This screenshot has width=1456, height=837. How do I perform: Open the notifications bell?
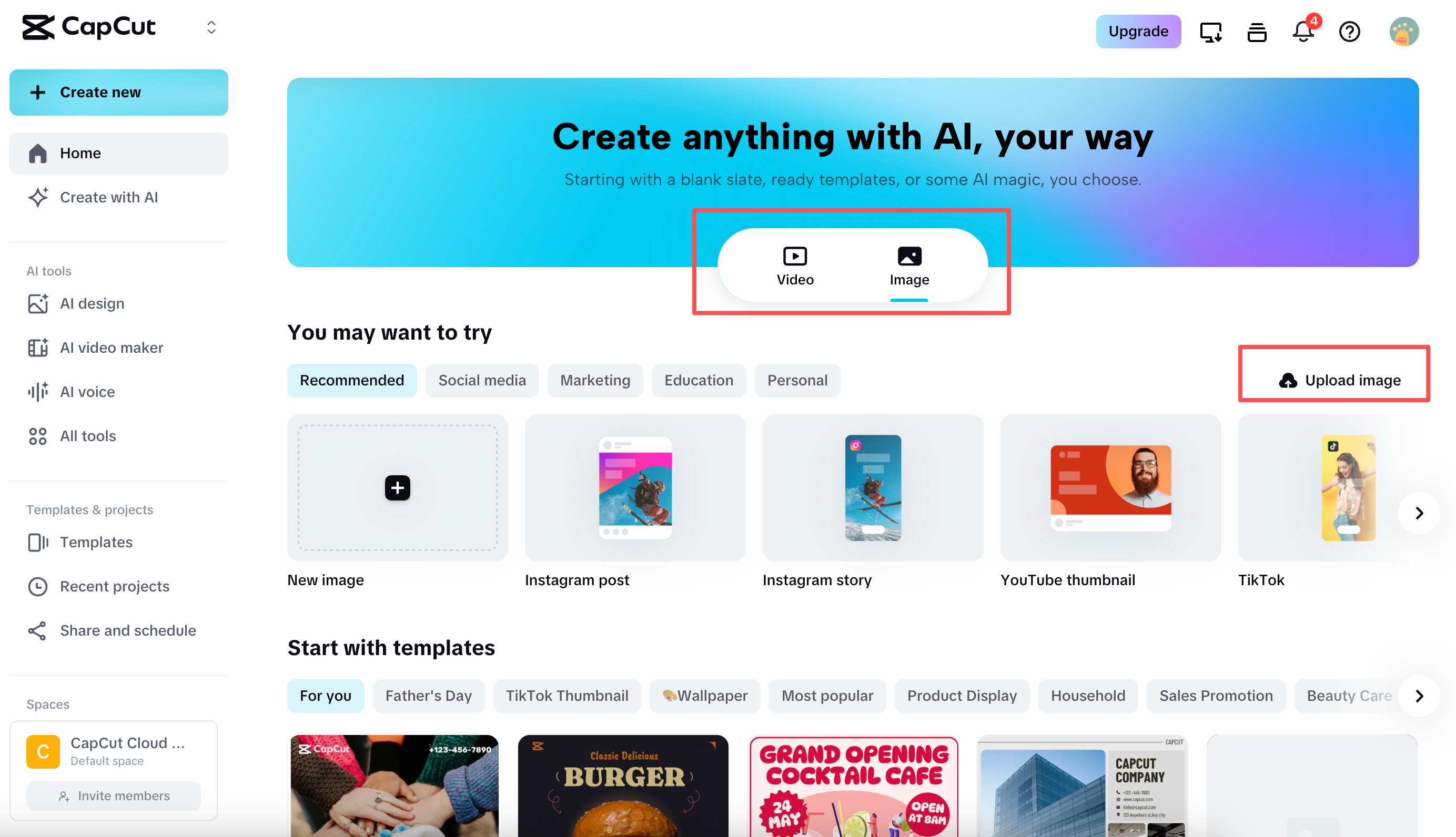click(x=1302, y=31)
